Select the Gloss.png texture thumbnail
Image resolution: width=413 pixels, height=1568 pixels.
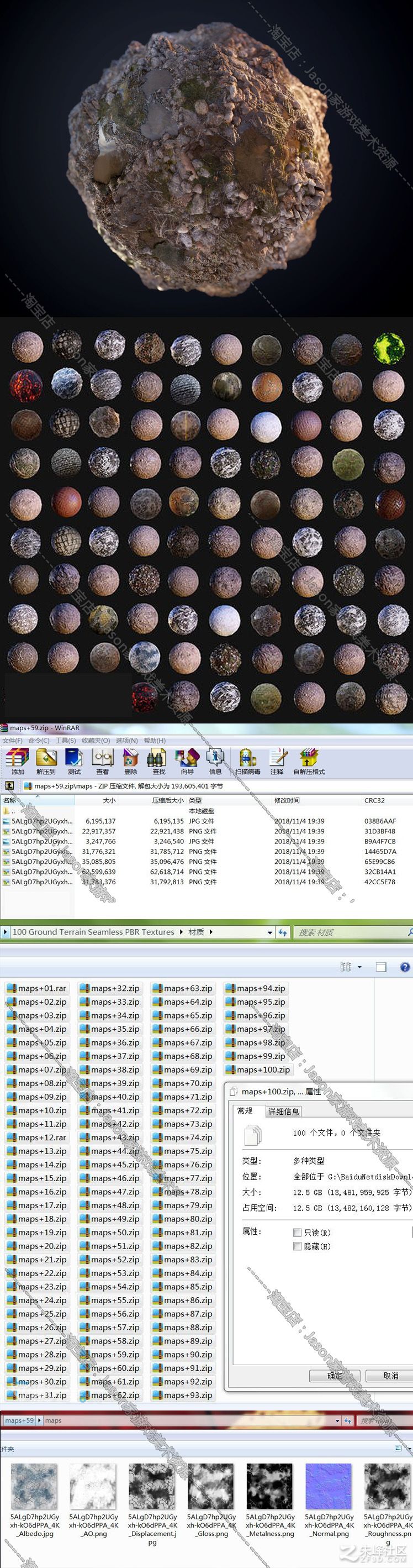pyautogui.click(x=211, y=1486)
